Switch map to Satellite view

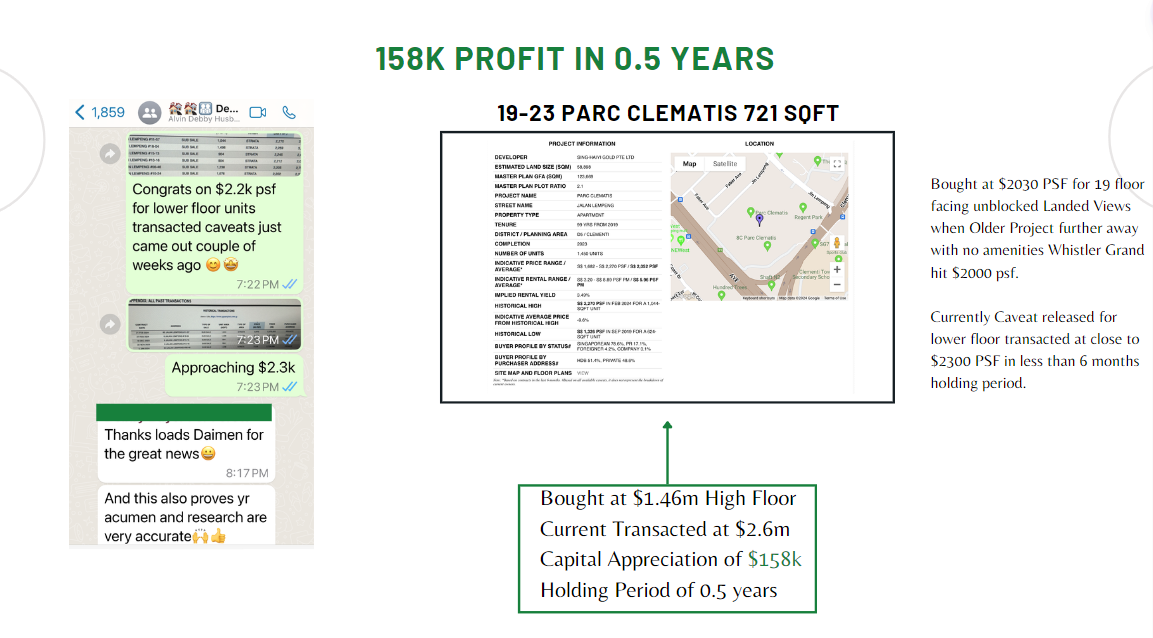725,163
